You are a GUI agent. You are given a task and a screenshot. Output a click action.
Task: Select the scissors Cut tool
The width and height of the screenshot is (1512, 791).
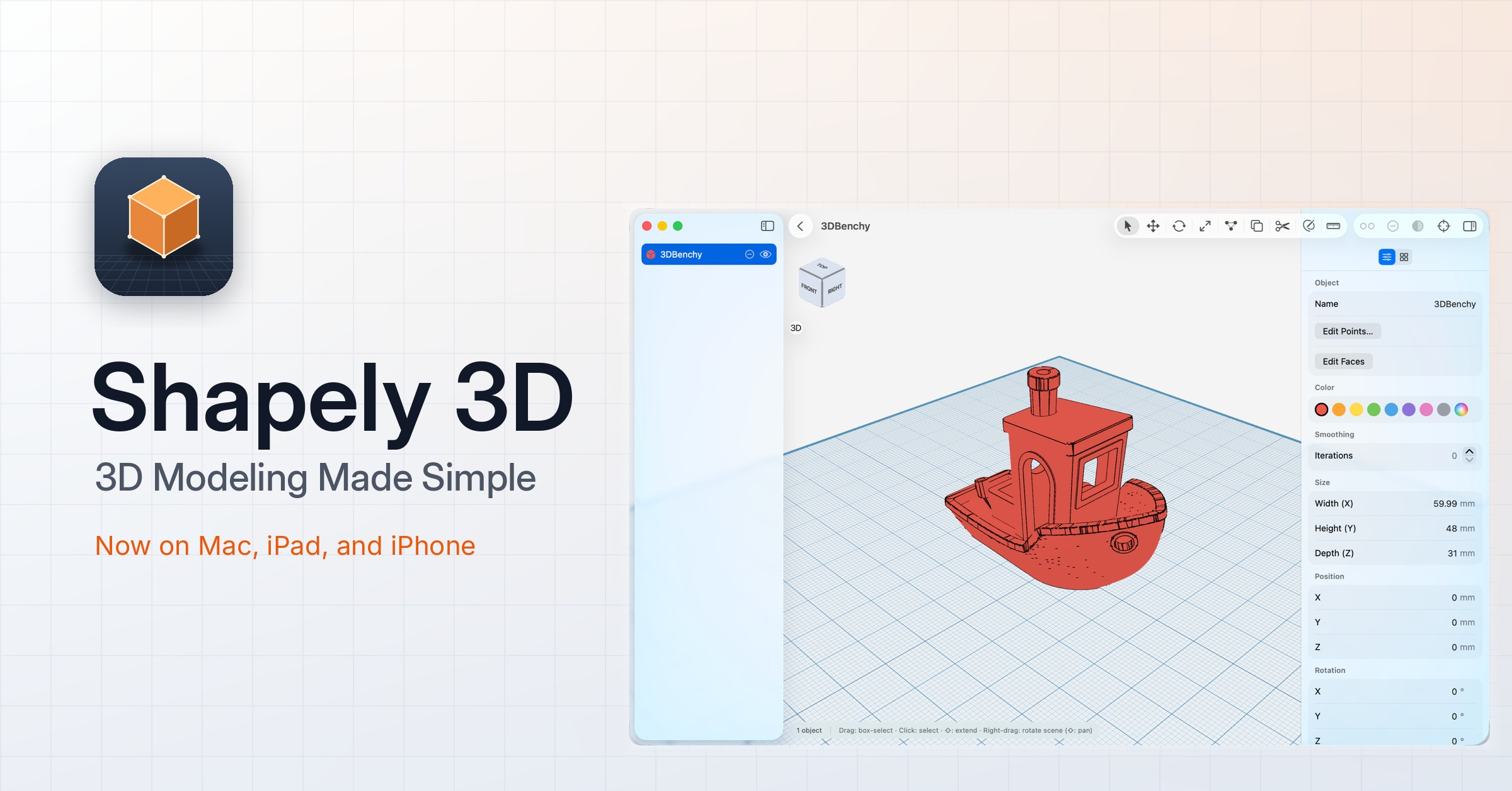click(x=1283, y=226)
